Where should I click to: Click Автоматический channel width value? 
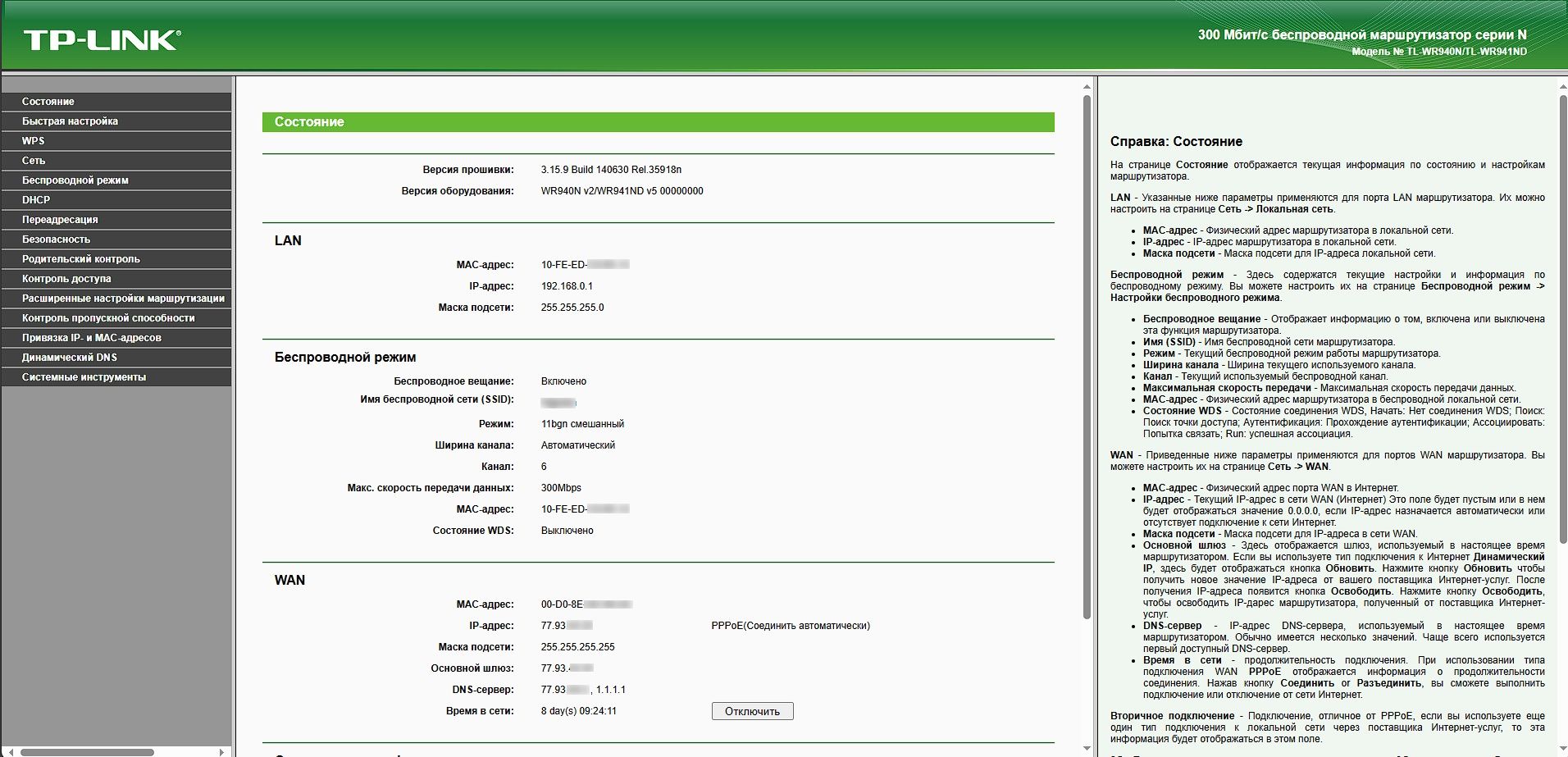pos(577,445)
